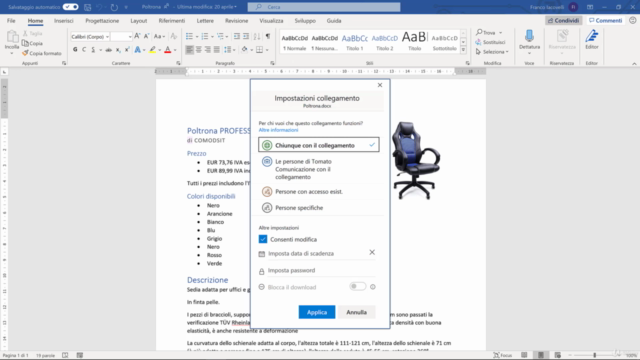Open the 'Layout' ribbon tab
The height and width of the screenshot is (360, 640).
tap(138, 20)
